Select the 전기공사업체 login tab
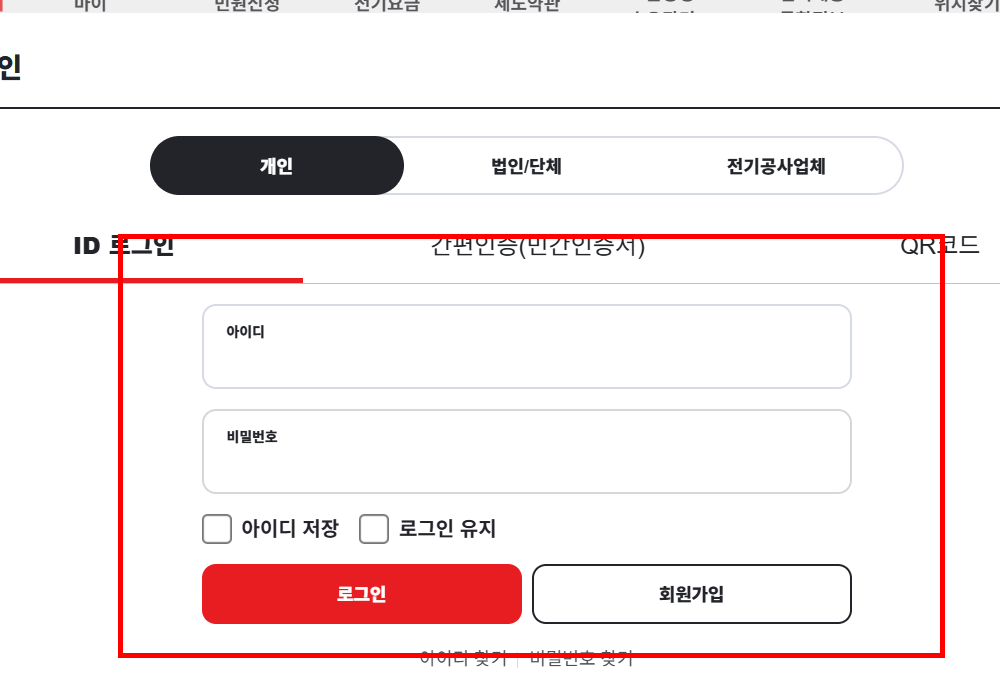The image size is (1000, 679). (x=780, y=166)
